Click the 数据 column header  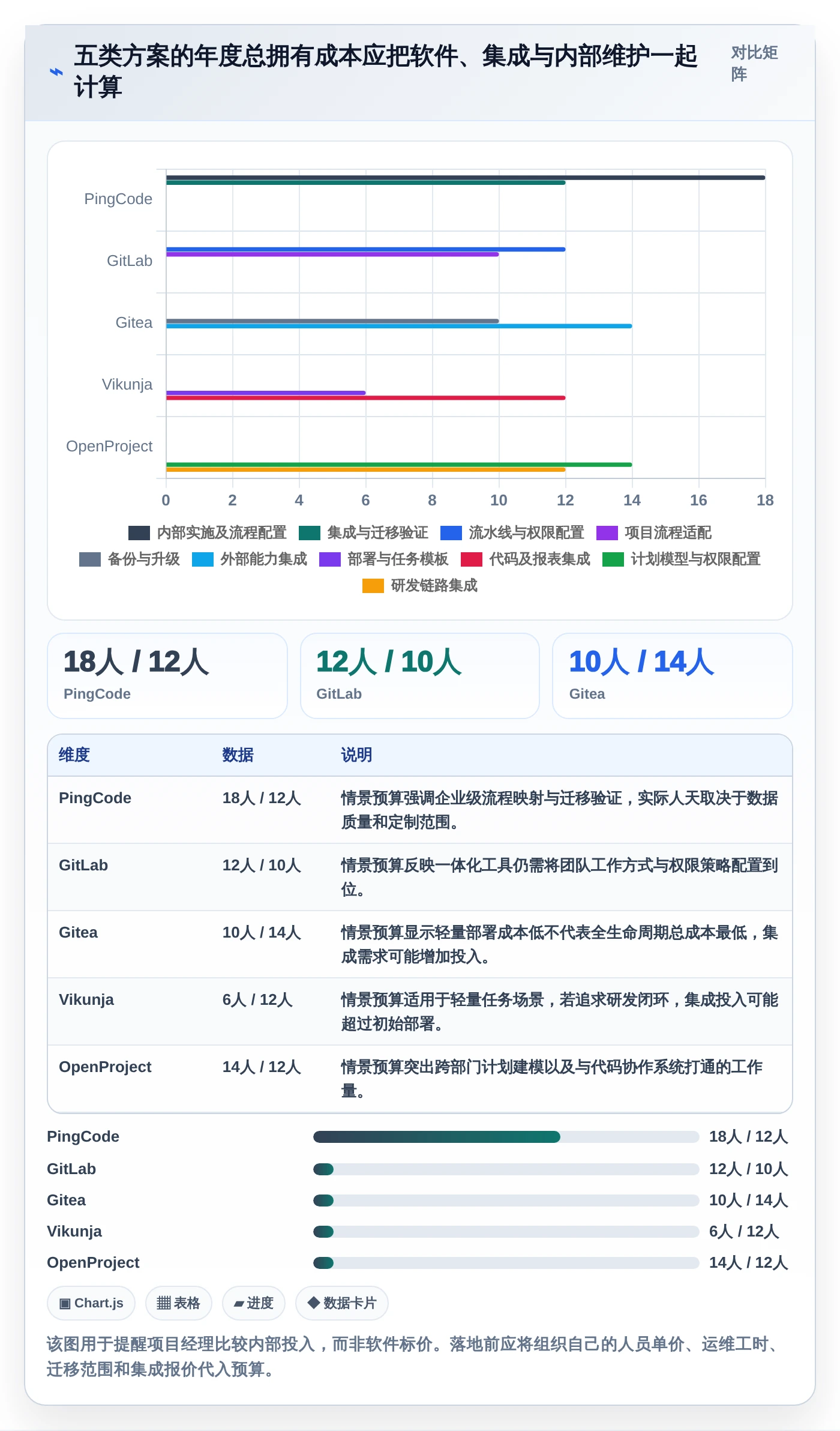tap(238, 755)
